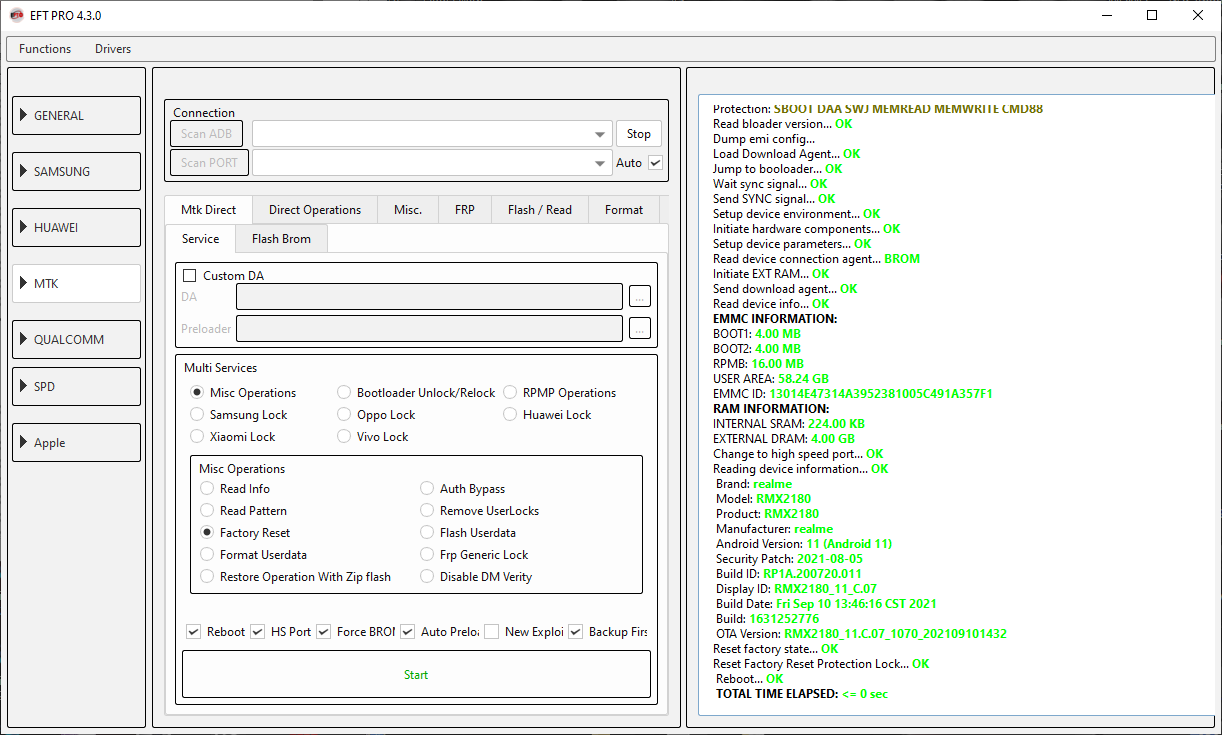Click the OTA Version value in log
Viewport: 1222px width, 735px height.
pyautogui.click(x=895, y=634)
